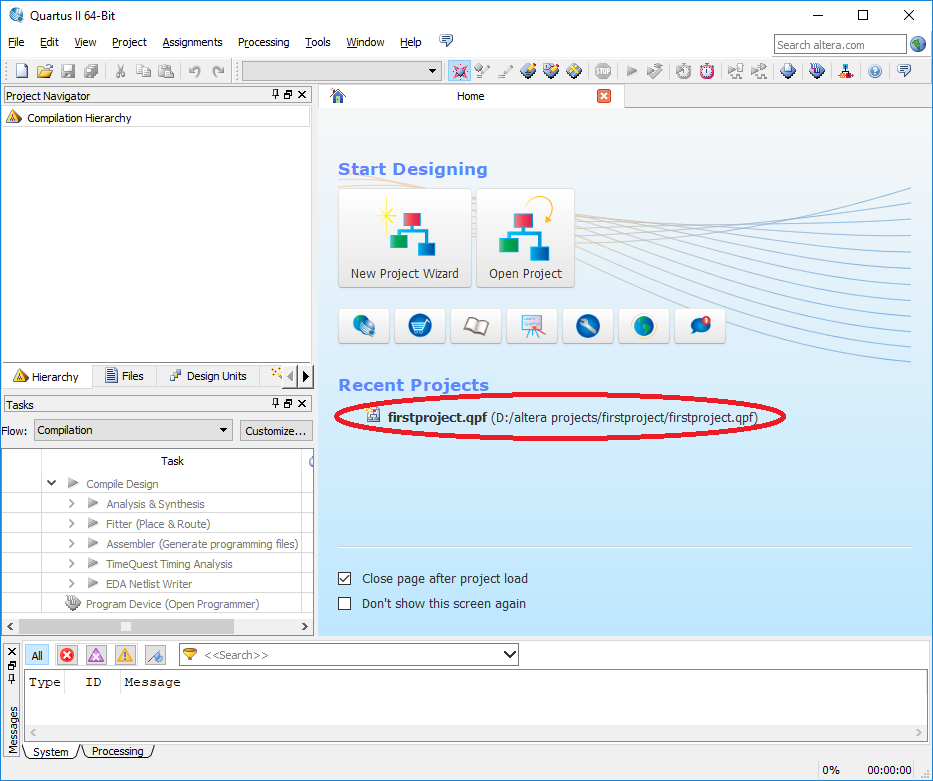933x781 pixels.
Task: Click the New file toolbar icon
Action: (x=21, y=71)
